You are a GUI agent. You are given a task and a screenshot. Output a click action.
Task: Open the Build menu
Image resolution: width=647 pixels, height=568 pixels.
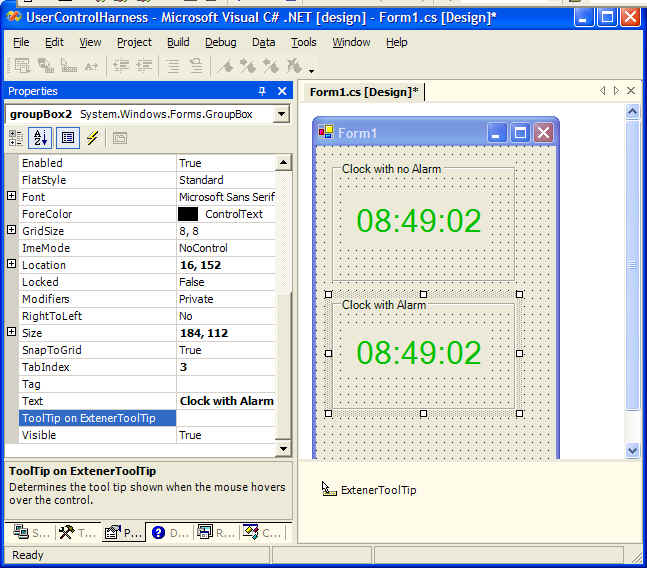(x=178, y=42)
